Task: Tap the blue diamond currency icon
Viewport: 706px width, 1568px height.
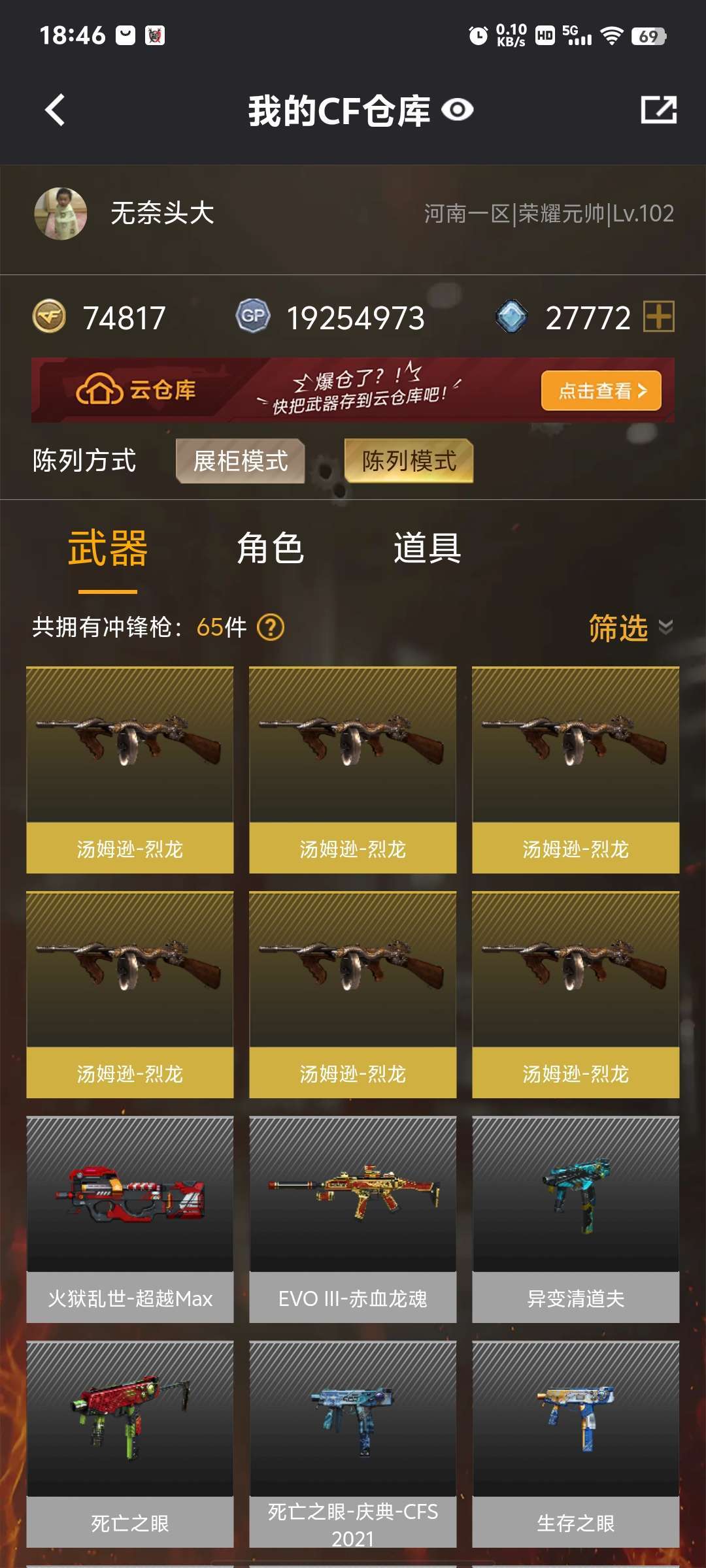Action: pos(512,317)
